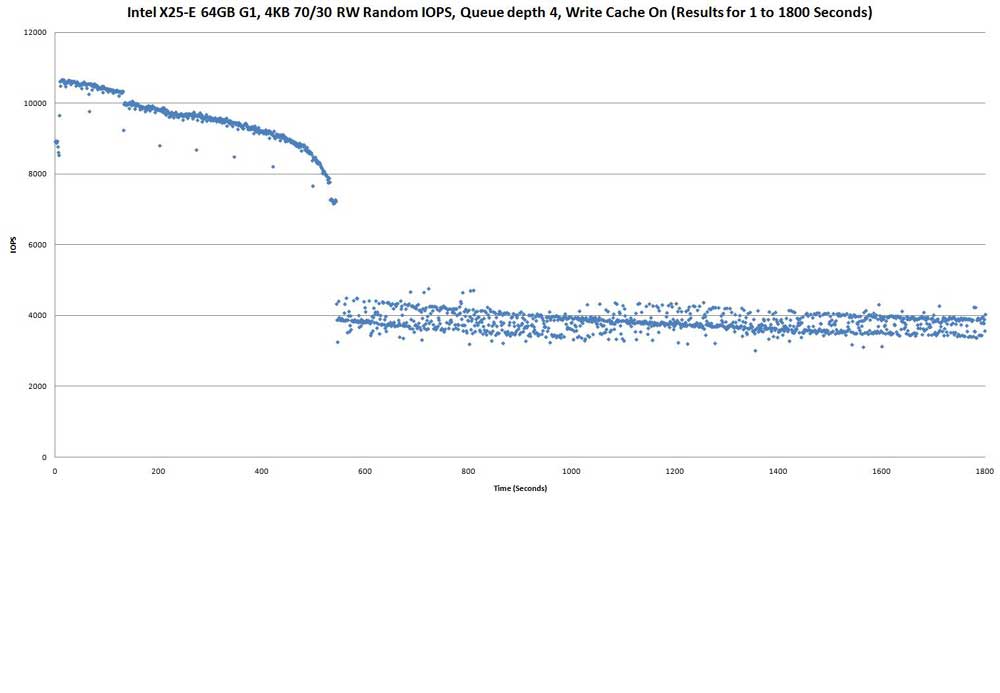Select the "12000" IOPS axis label
Image resolution: width=1000 pixels, height=693 pixels.
36,33
